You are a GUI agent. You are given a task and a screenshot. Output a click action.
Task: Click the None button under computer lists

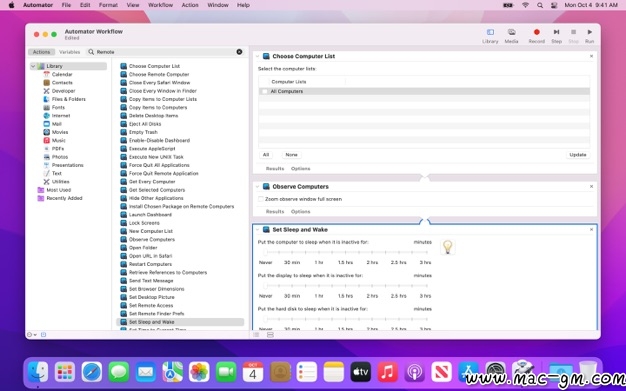(x=291, y=155)
